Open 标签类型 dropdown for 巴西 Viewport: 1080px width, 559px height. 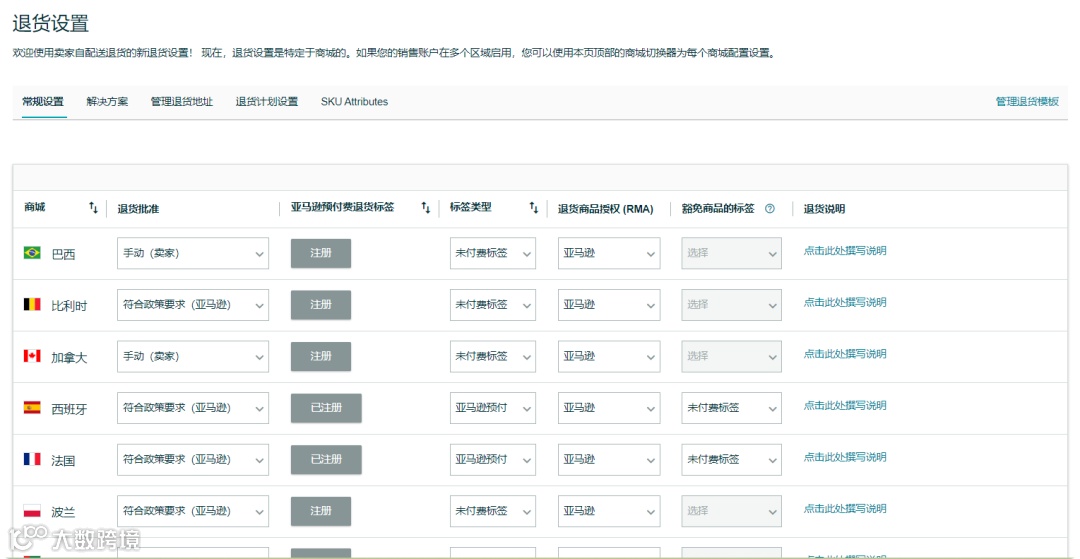pyautogui.click(x=492, y=253)
